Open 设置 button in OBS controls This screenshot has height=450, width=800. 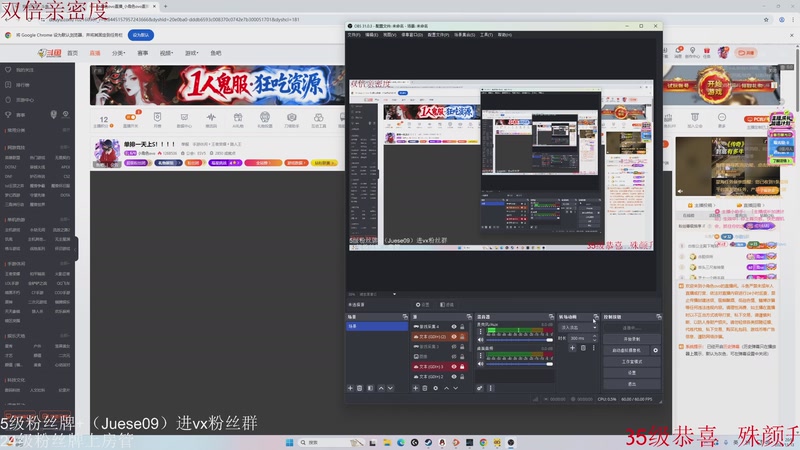click(x=632, y=373)
